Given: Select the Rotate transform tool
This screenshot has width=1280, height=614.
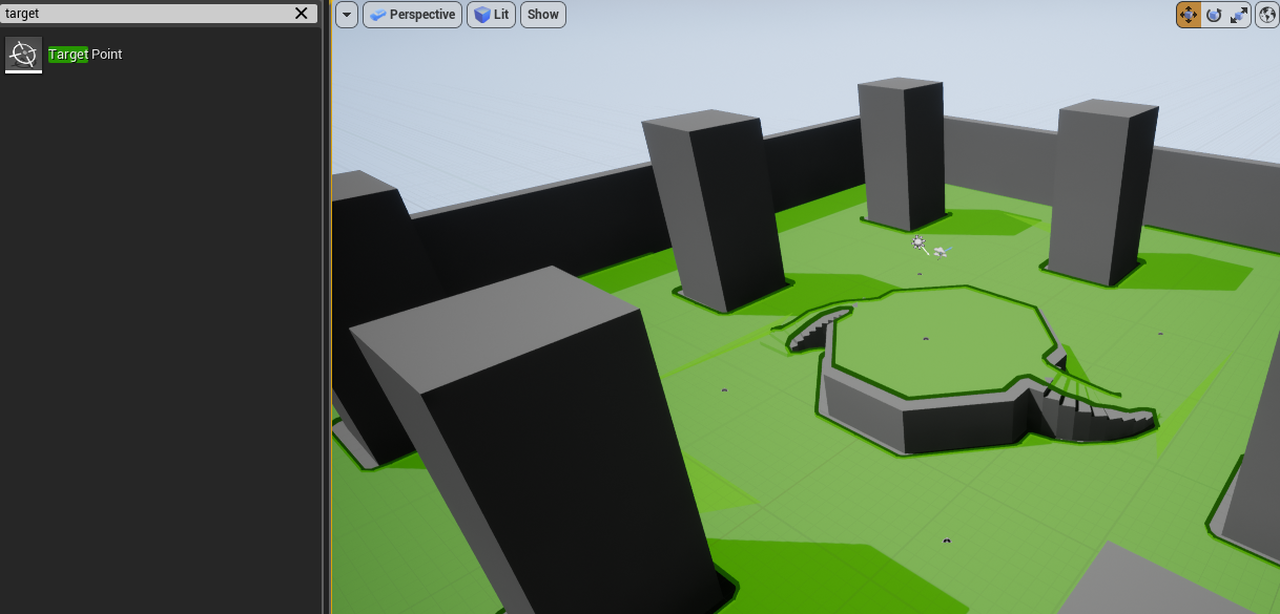Looking at the screenshot, I should tap(1214, 15).
